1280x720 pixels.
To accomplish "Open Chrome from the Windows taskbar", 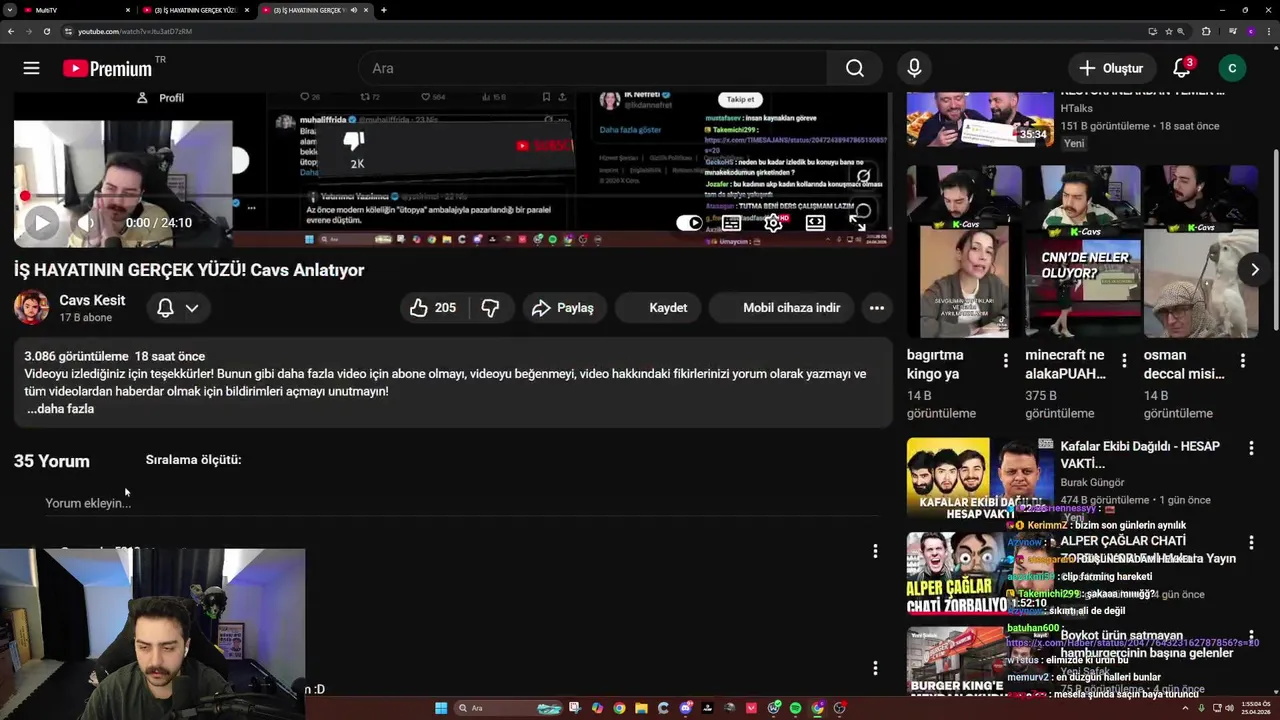I will (x=619, y=708).
